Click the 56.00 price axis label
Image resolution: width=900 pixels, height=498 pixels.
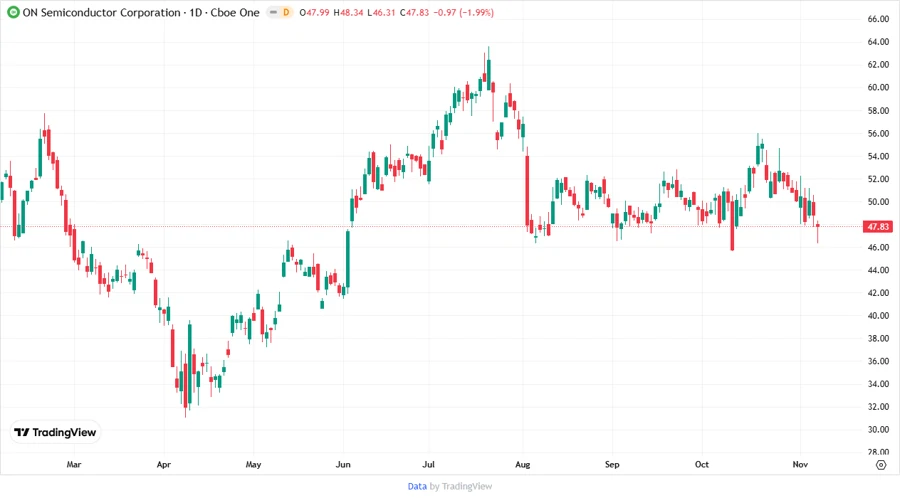pyautogui.click(x=878, y=133)
